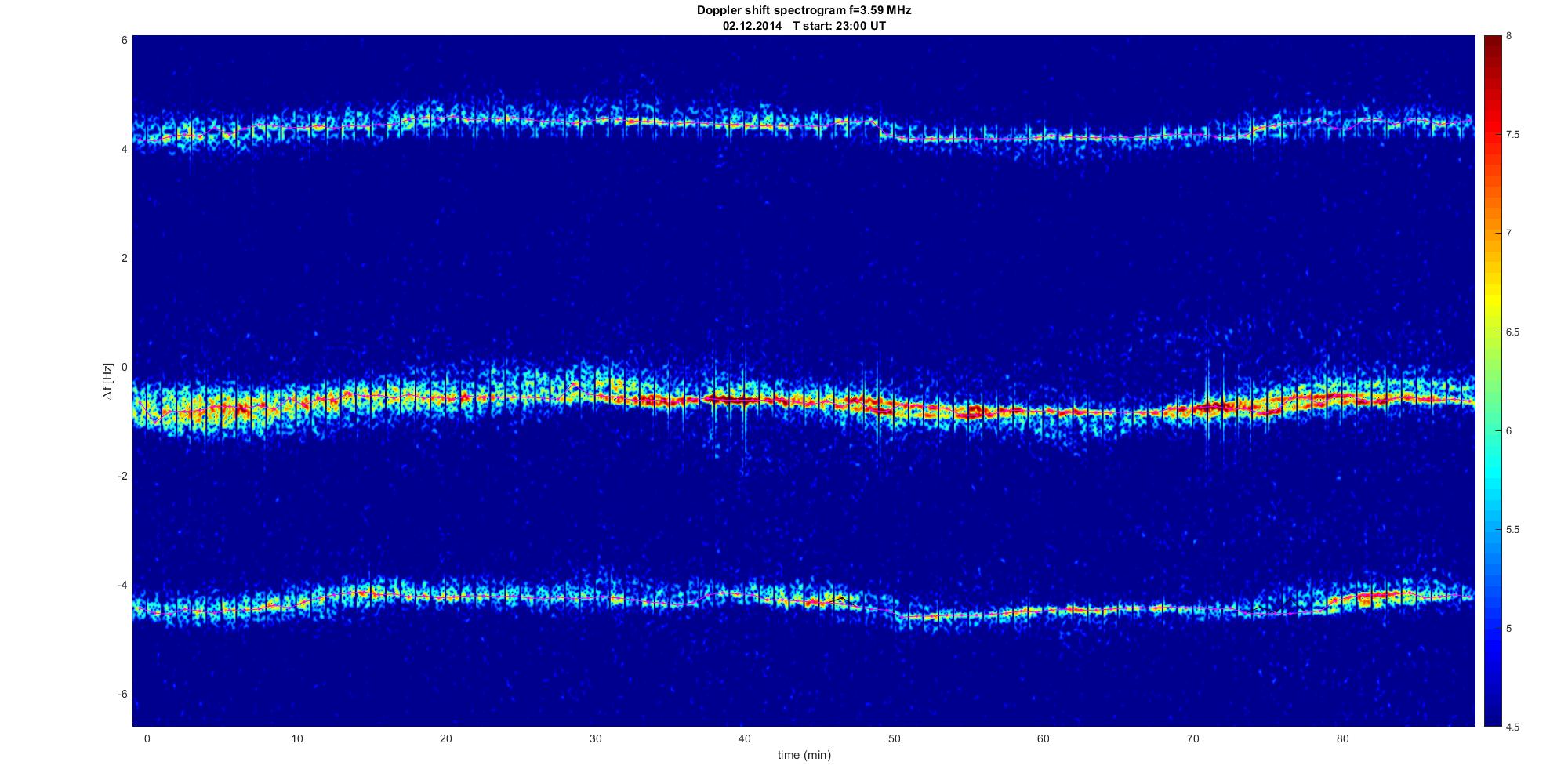Click the y-axis tick label '-6'

click(x=122, y=694)
